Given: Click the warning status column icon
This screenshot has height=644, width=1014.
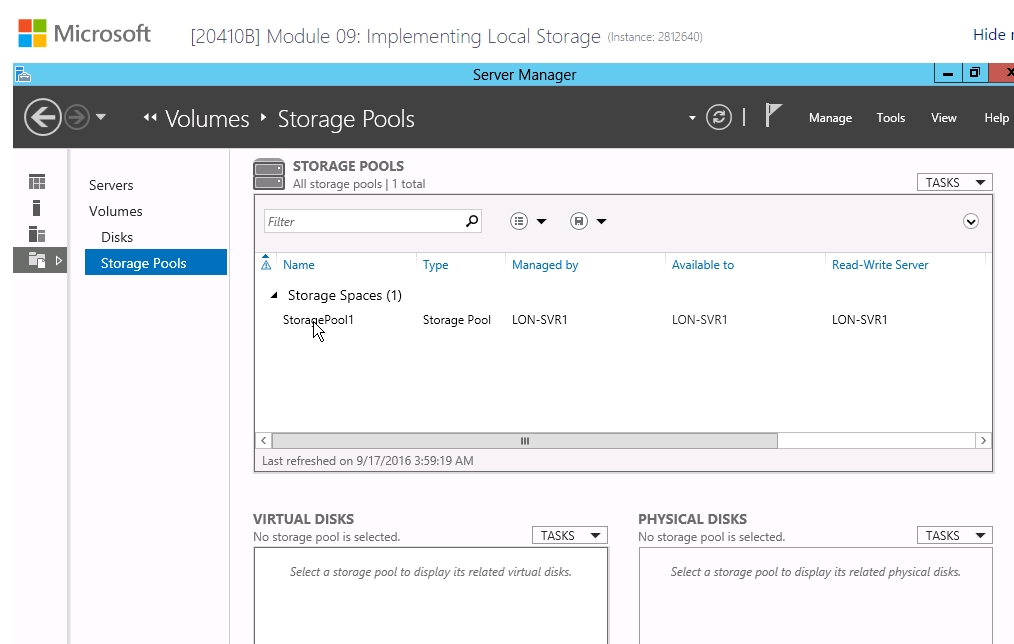Looking at the screenshot, I should pyautogui.click(x=266, y=263).
